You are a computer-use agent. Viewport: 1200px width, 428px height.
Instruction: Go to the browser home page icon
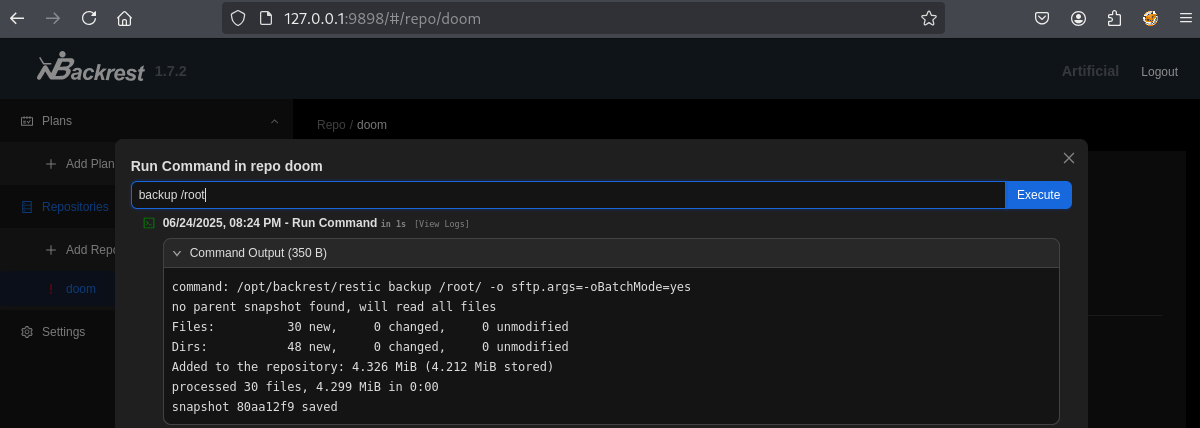tap(124, 18)
